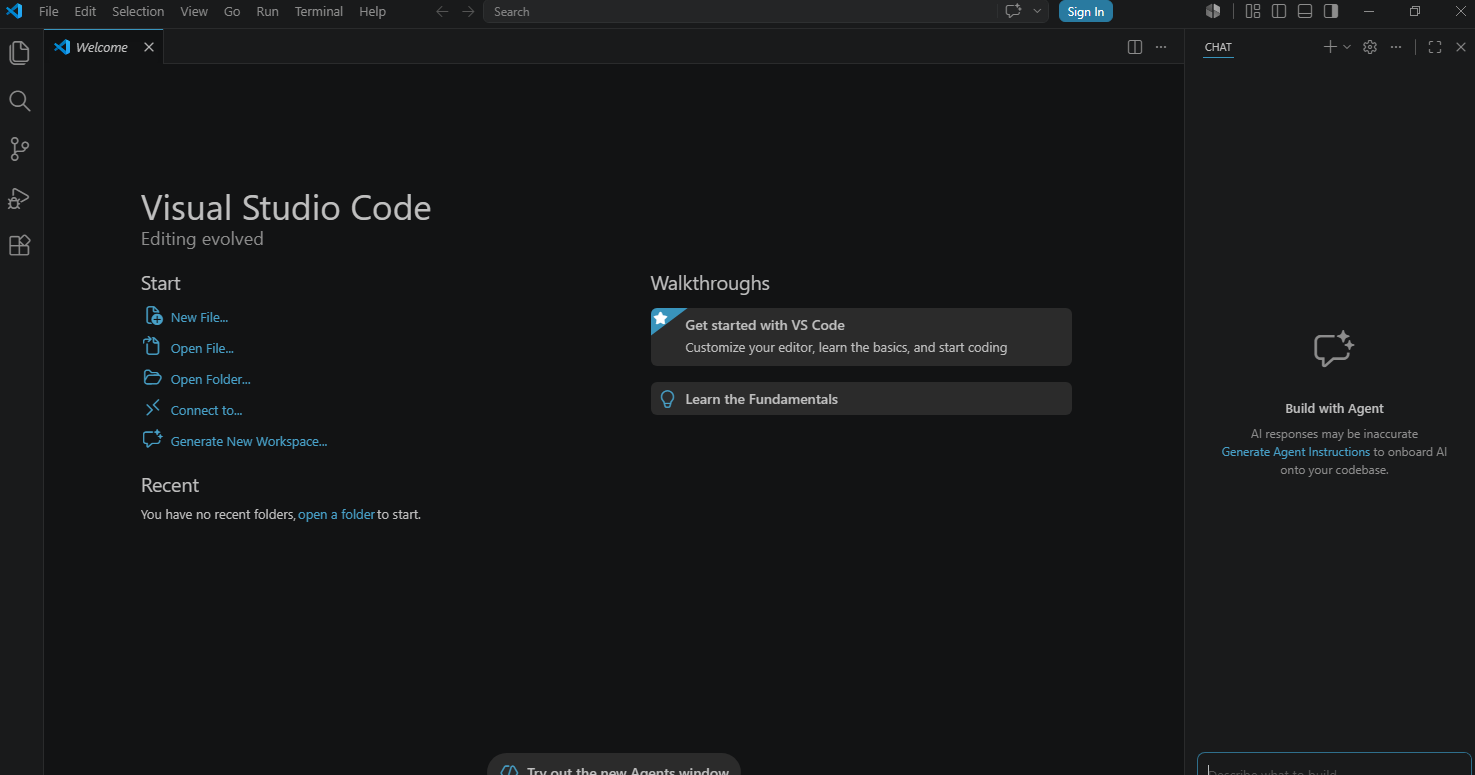1475x775 pixels.
Task: Click the star badge on Get started card
Action: coord(661,318)
